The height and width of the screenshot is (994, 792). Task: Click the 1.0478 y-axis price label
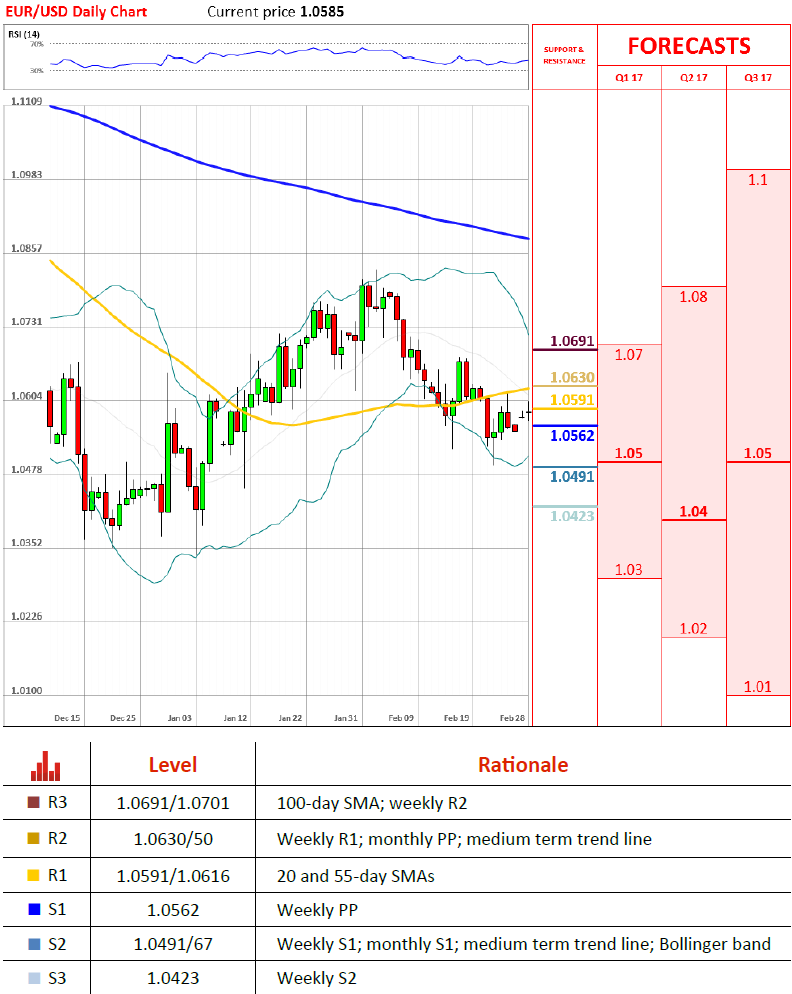(x=27, y=470)
